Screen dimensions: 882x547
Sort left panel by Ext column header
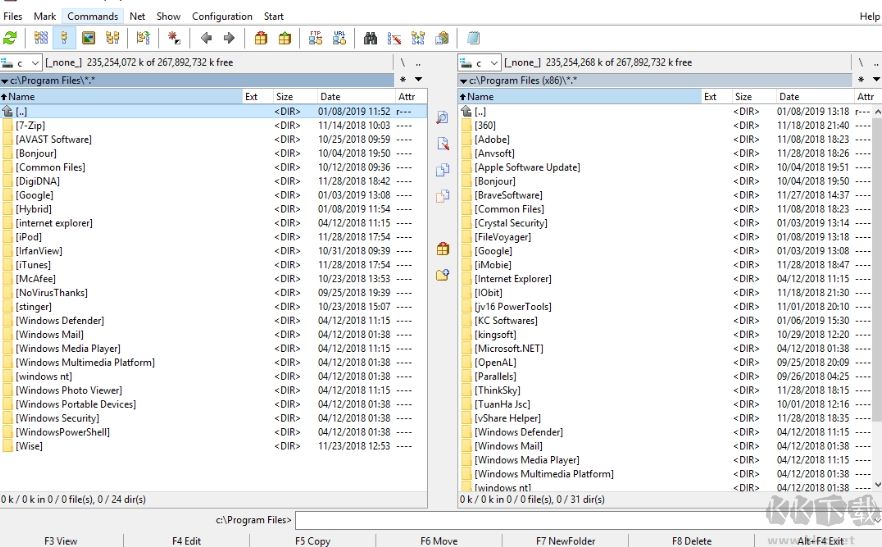pyautogui.click(x=258, y=96)
